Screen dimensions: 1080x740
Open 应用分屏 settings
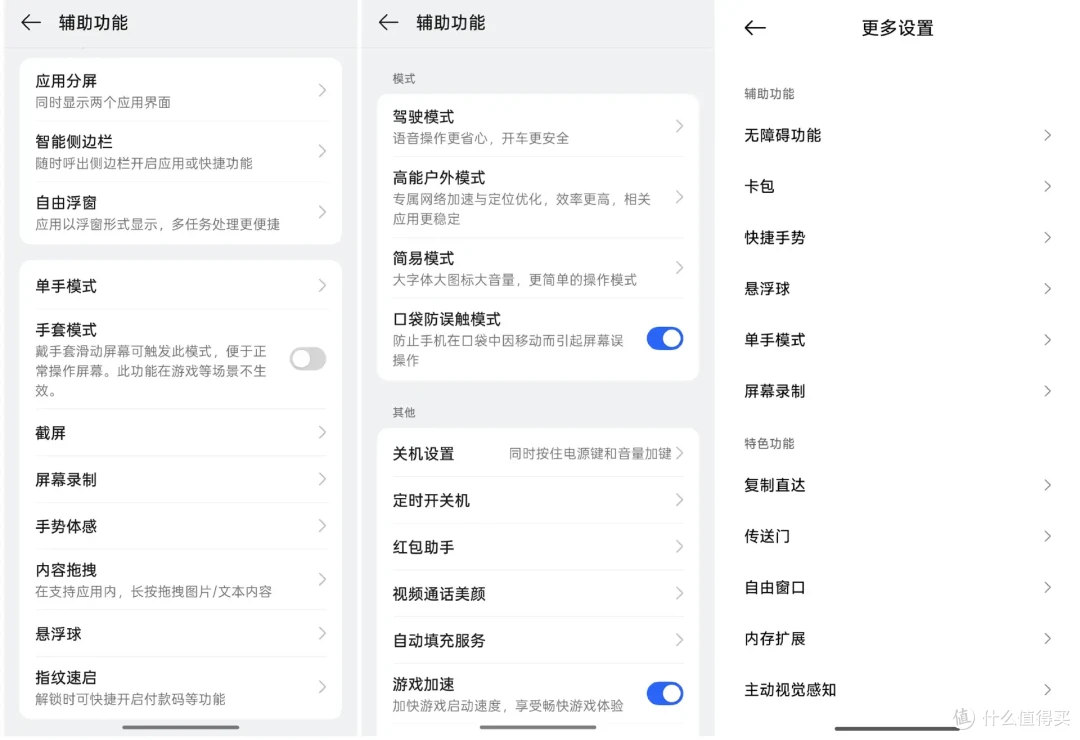pos(180,91)
